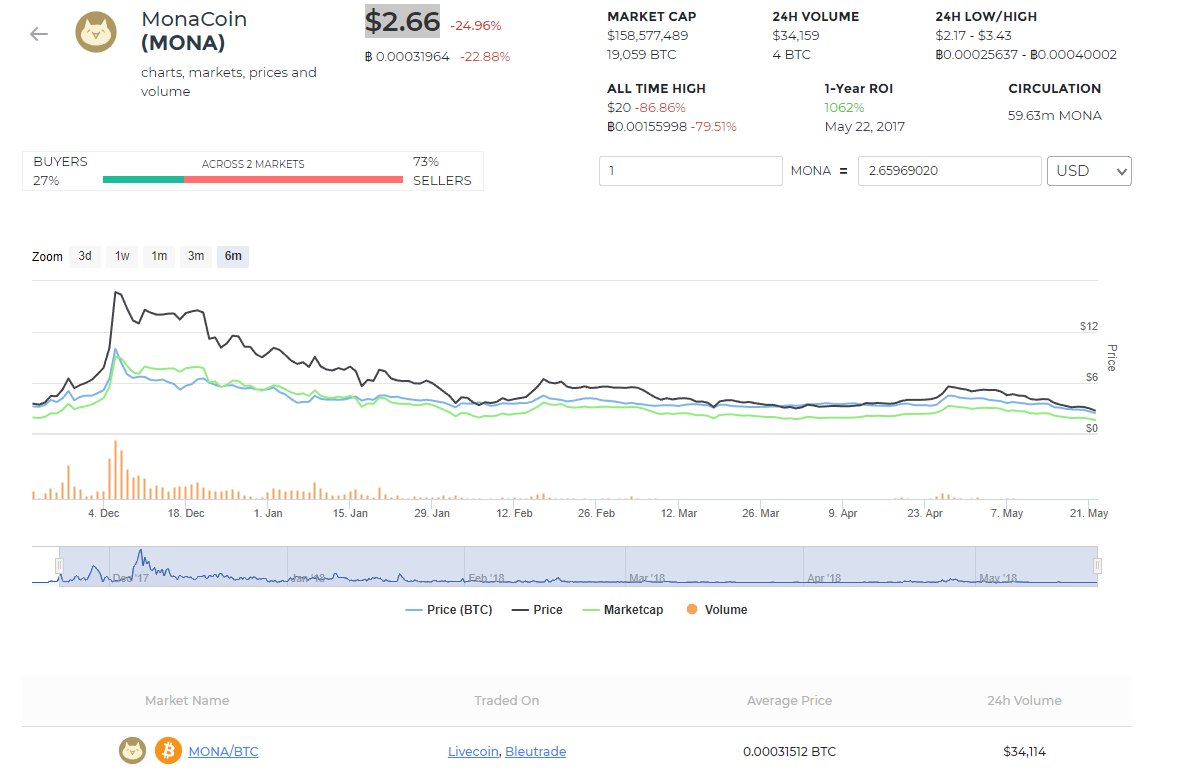
Task: Click the converted value field 2.65969020
Action: point(950,171)
